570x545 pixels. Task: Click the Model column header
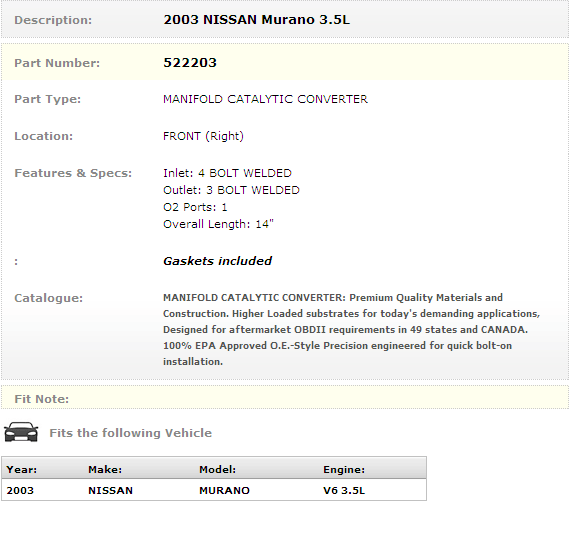pos(217,469)
